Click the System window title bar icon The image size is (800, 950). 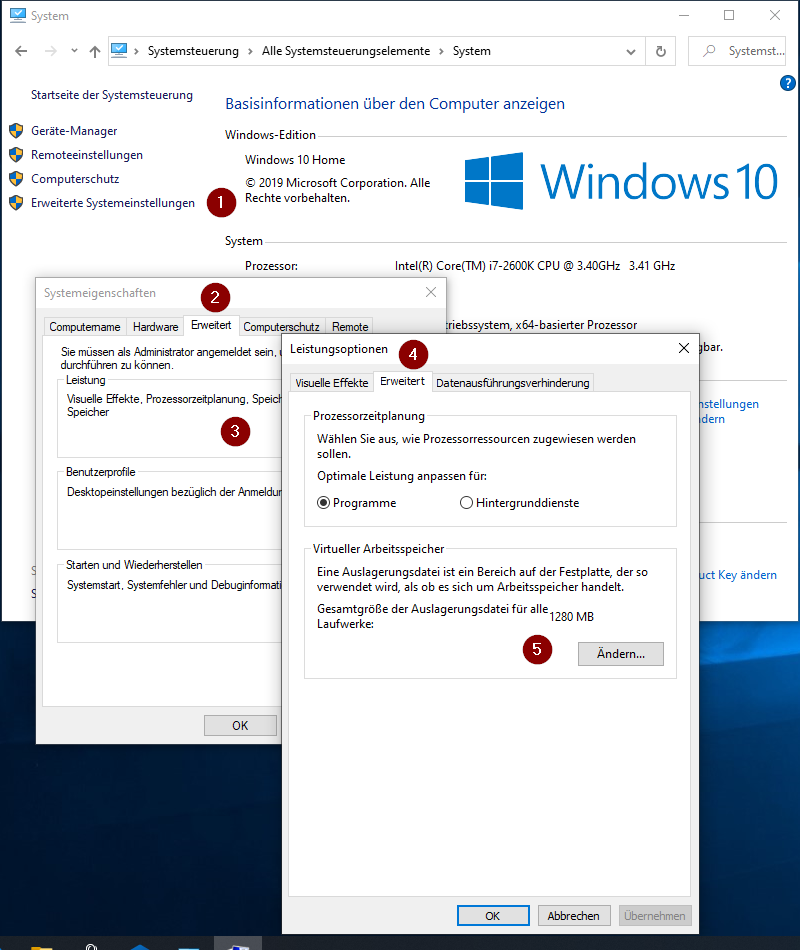coord(18,15)
